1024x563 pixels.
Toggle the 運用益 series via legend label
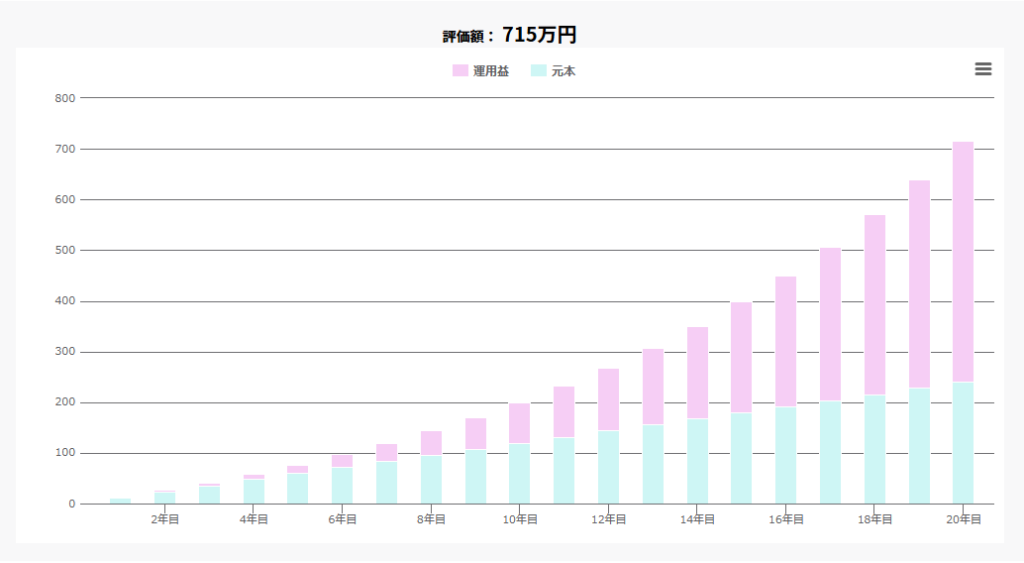pos(491,71)
